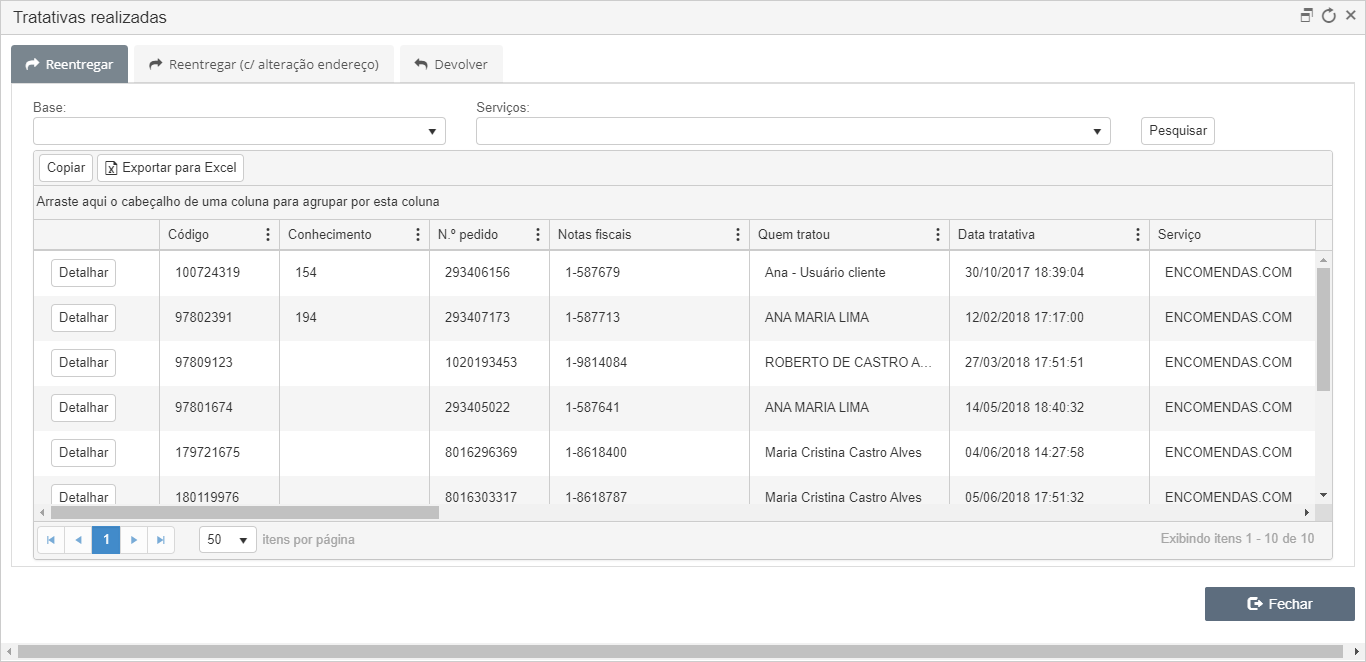The width and height of the screenshot is (1366, 662).
Task: Click Detalhar for código 97802391
Action: [84, 318]
